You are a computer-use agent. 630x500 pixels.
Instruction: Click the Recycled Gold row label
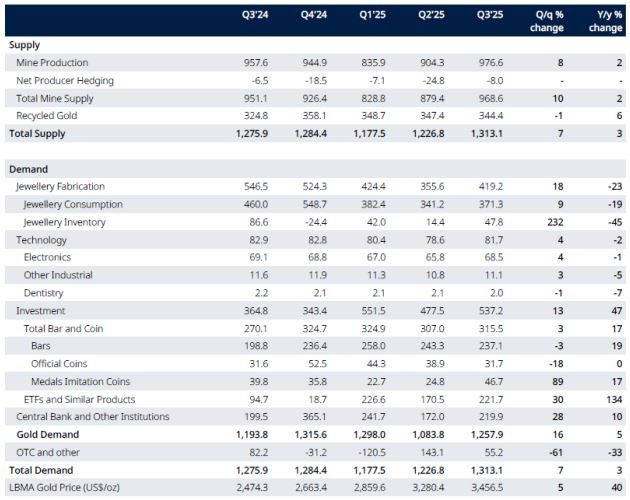pyautogui.click(x=48, y=115)
